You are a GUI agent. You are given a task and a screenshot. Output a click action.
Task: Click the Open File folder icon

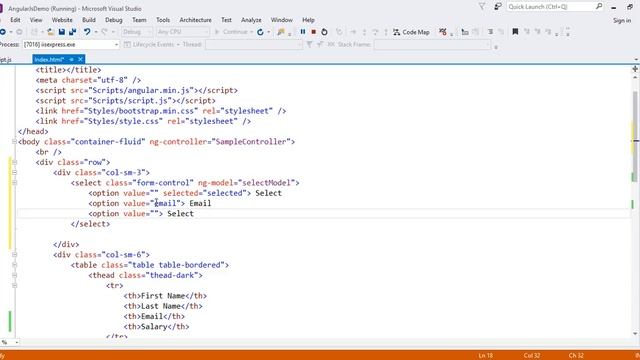51,32
